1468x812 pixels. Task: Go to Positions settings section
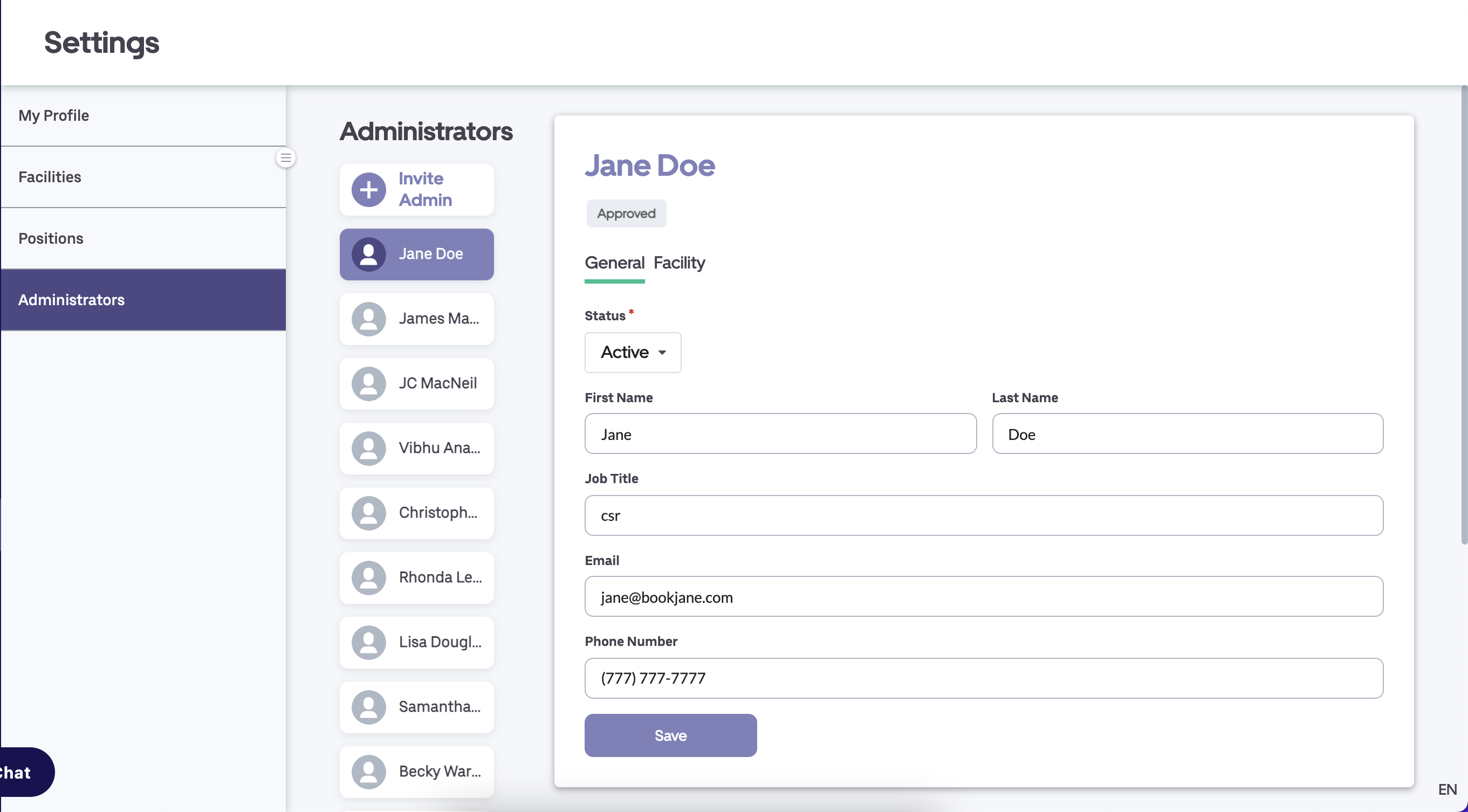(x=51, y=238)
